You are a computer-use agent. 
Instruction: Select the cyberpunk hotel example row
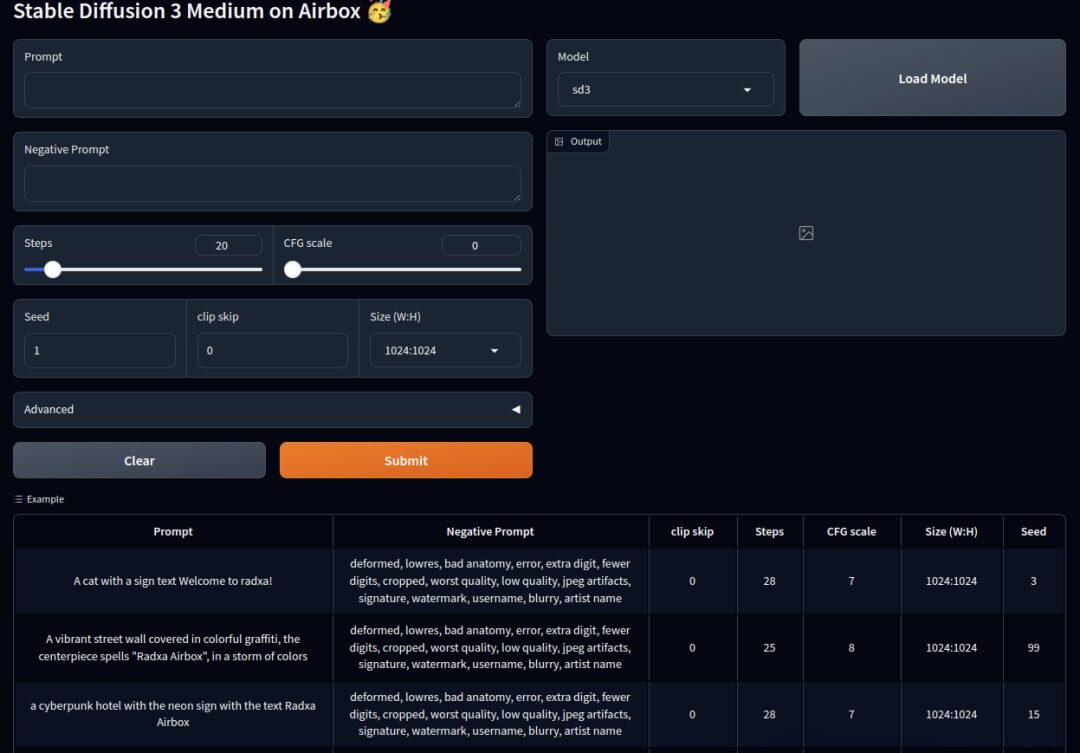coord(539,714)
